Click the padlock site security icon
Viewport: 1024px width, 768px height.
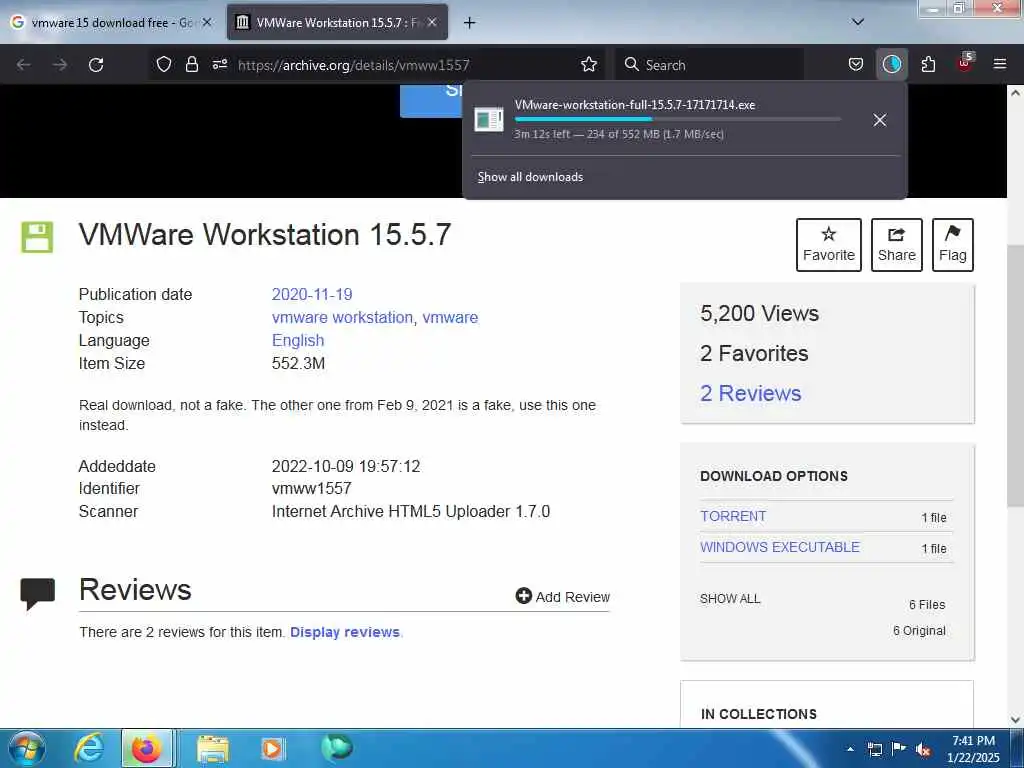click(x=191, y=64)
